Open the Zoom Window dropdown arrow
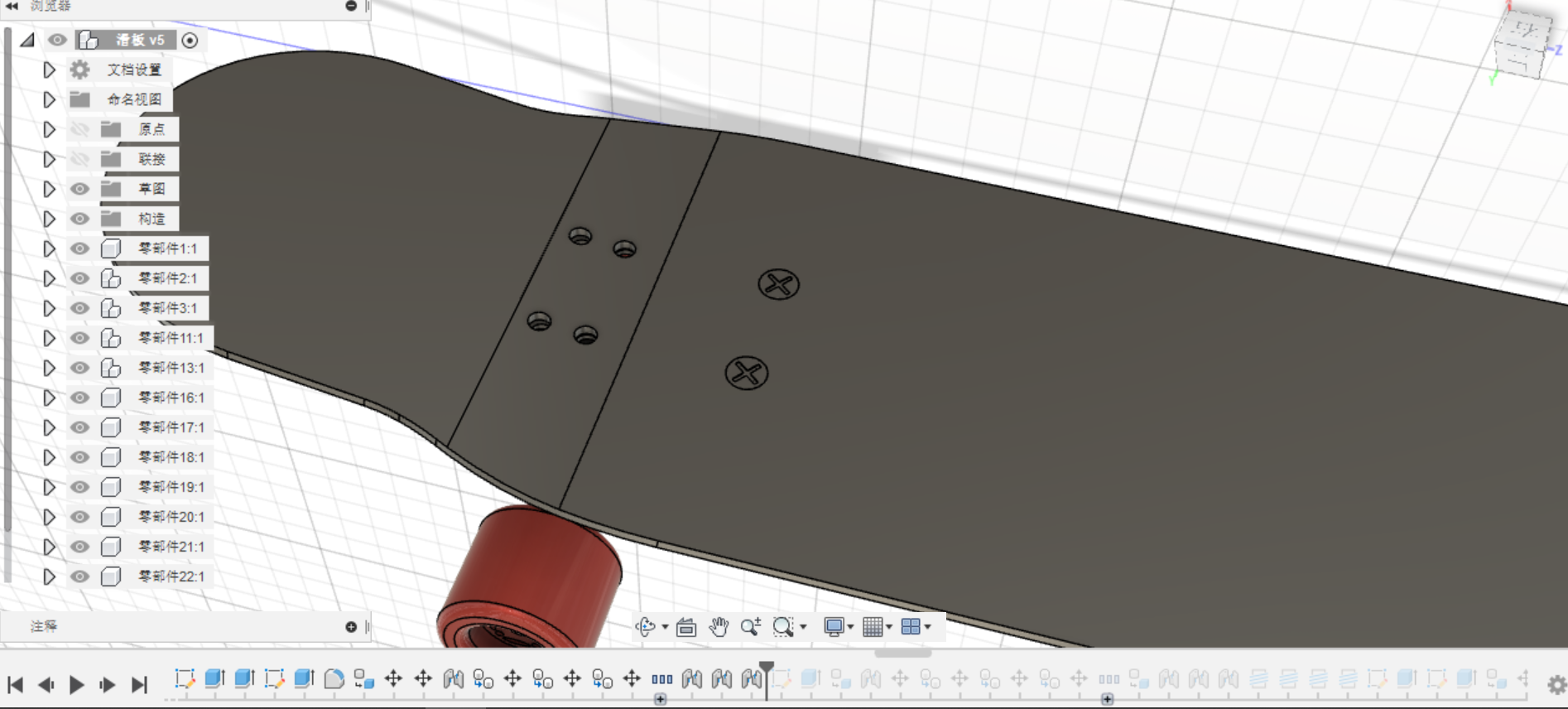 [x=803, y=627]
